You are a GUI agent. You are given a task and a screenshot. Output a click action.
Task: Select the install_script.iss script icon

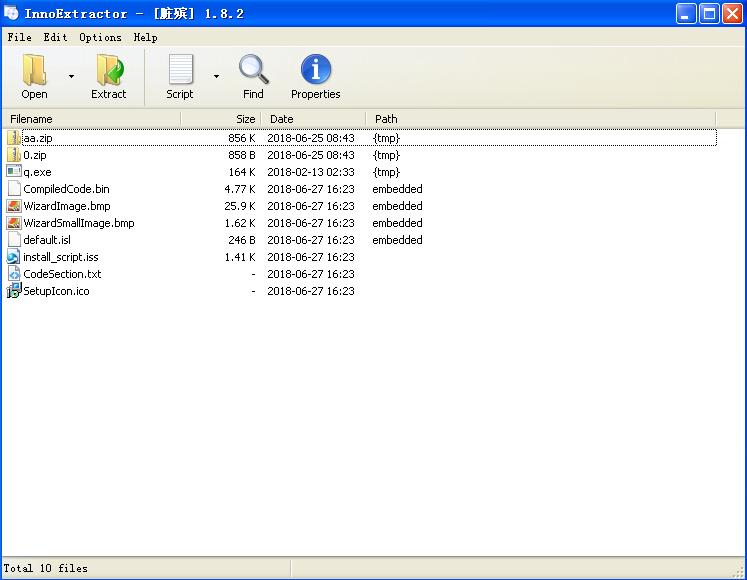13,257
